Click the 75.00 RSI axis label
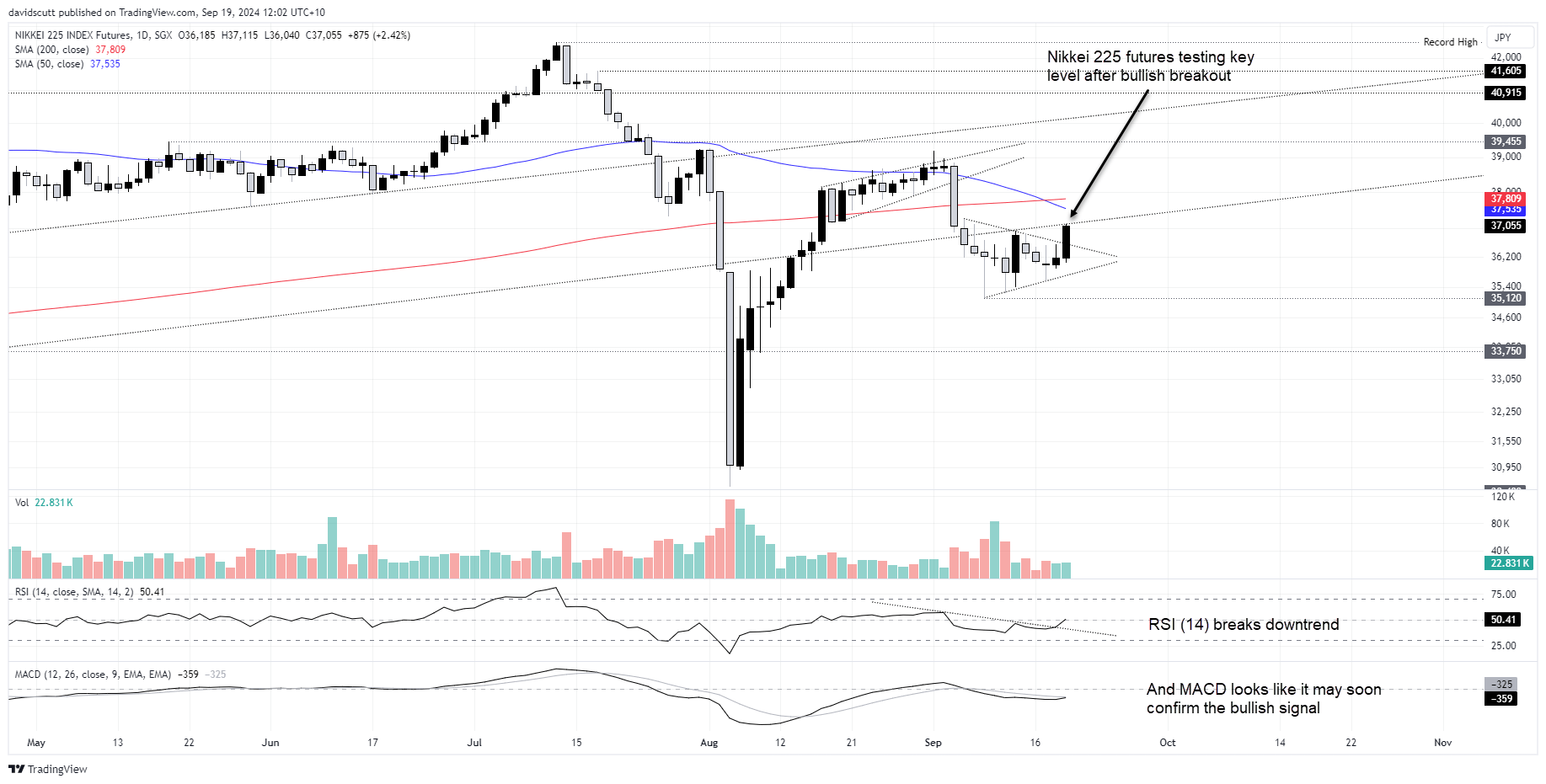The height and width of the screenshot is (784, 1546). click(1504, 595)
